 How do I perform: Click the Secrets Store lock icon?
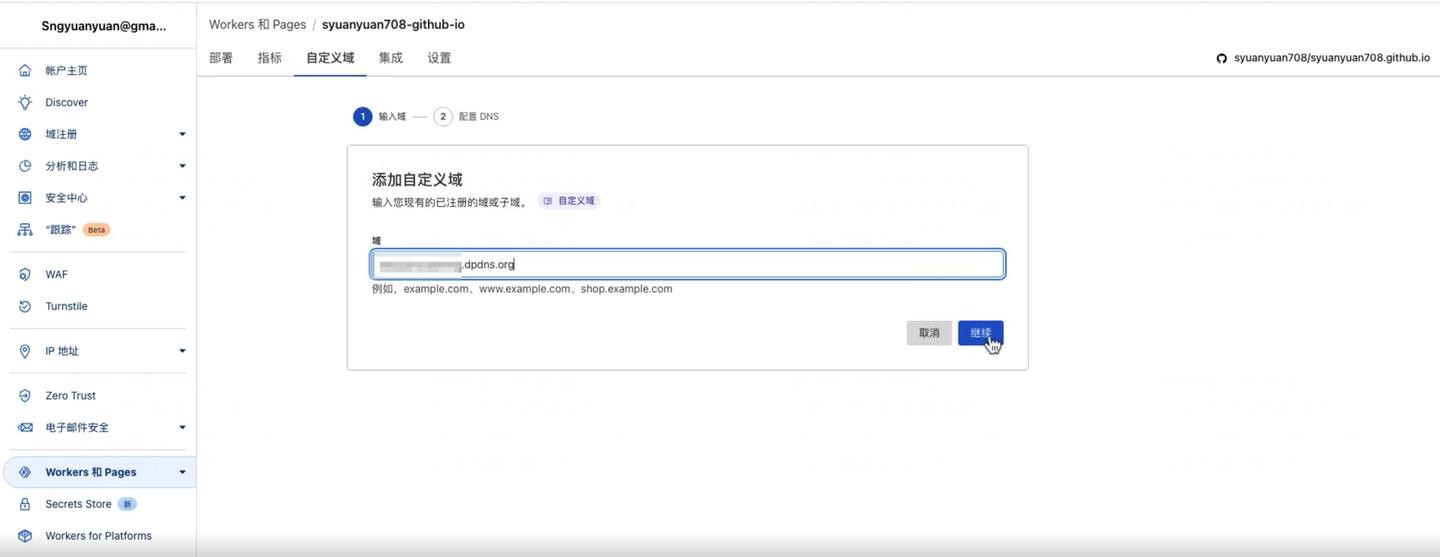point(25,504)
